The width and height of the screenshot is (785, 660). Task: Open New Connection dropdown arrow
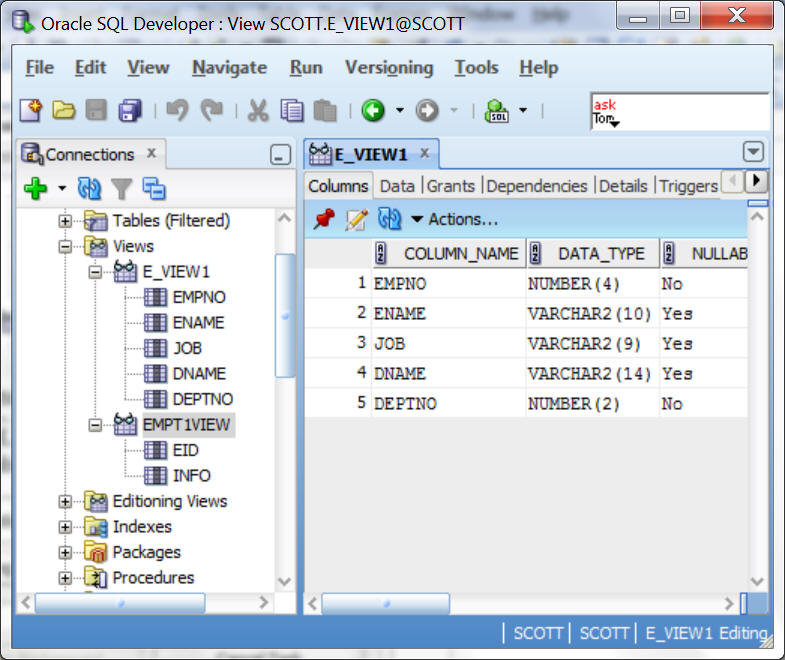point(62,188)
